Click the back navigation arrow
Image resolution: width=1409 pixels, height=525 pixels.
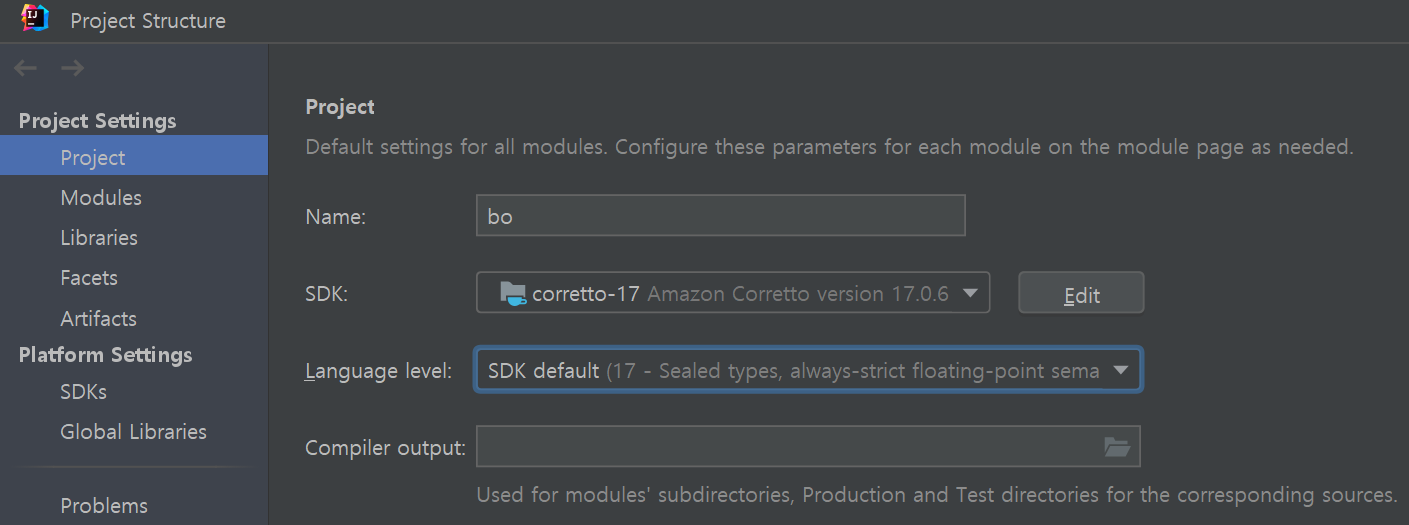coord(25,68)
